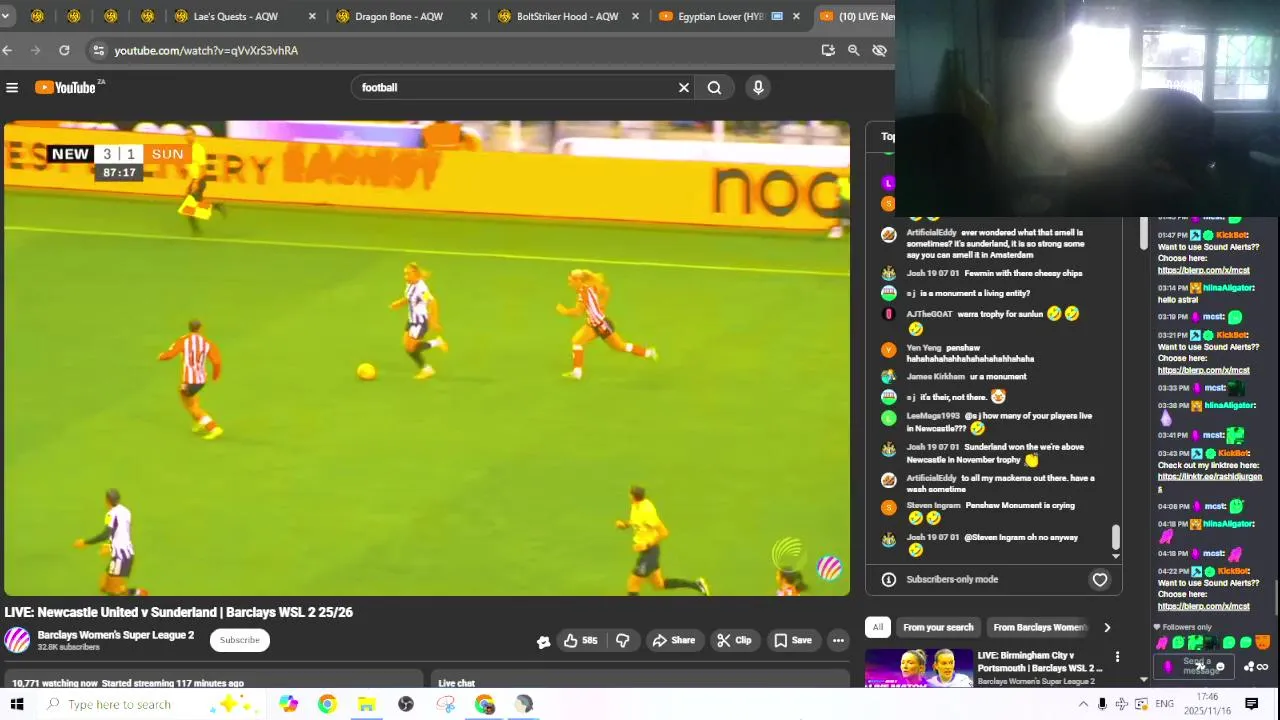Go back with the browser back arrow
Viewport: 1280px width, 720px height.
[x=8, y=50]
